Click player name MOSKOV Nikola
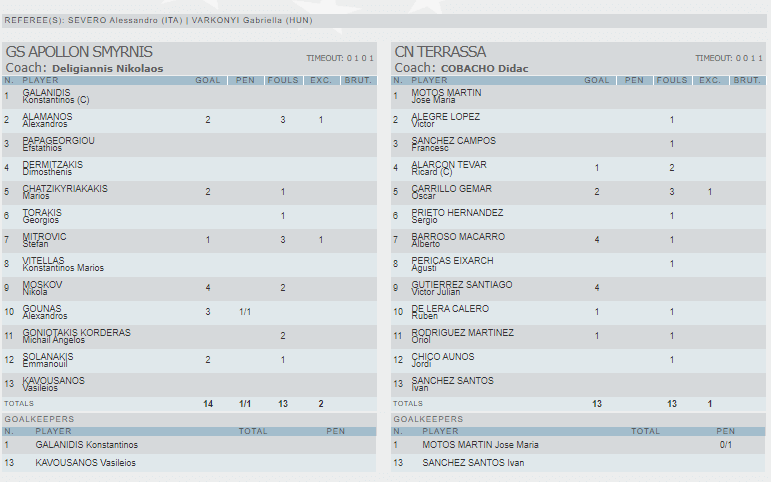 pos(42,288)
